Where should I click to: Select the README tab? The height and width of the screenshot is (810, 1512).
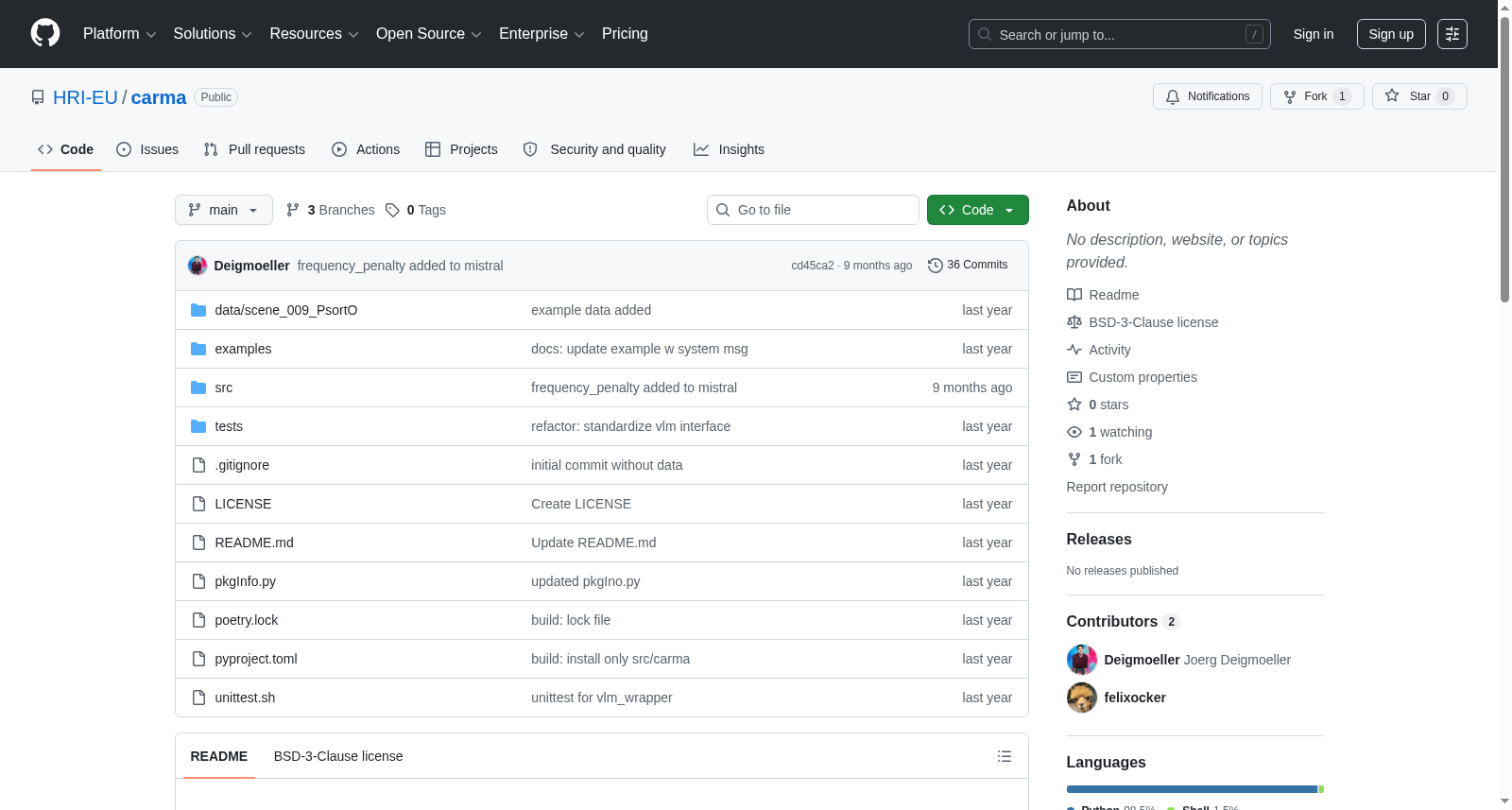[219, 756]
